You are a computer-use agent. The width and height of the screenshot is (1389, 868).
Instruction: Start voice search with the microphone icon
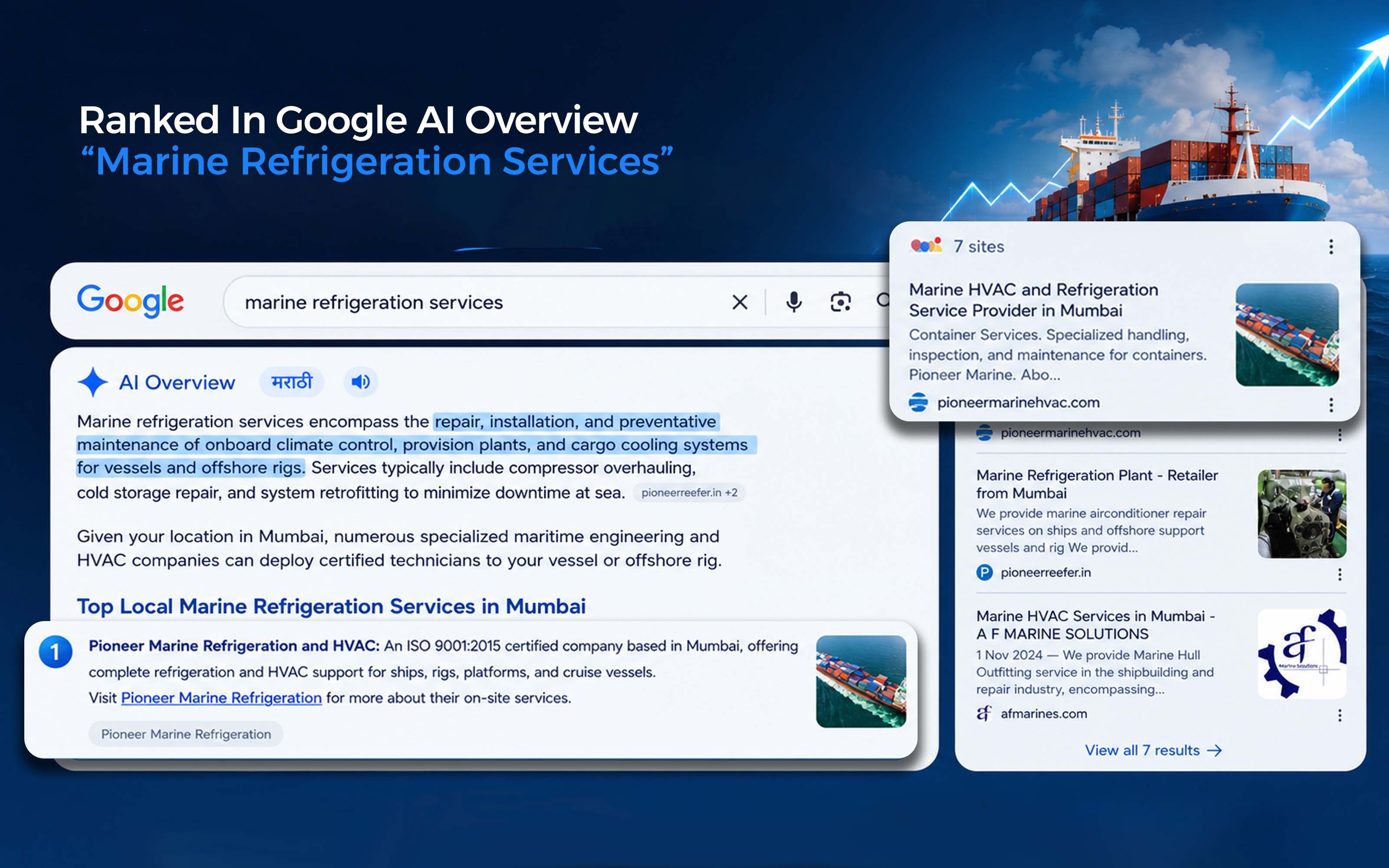tap(794, 302)
